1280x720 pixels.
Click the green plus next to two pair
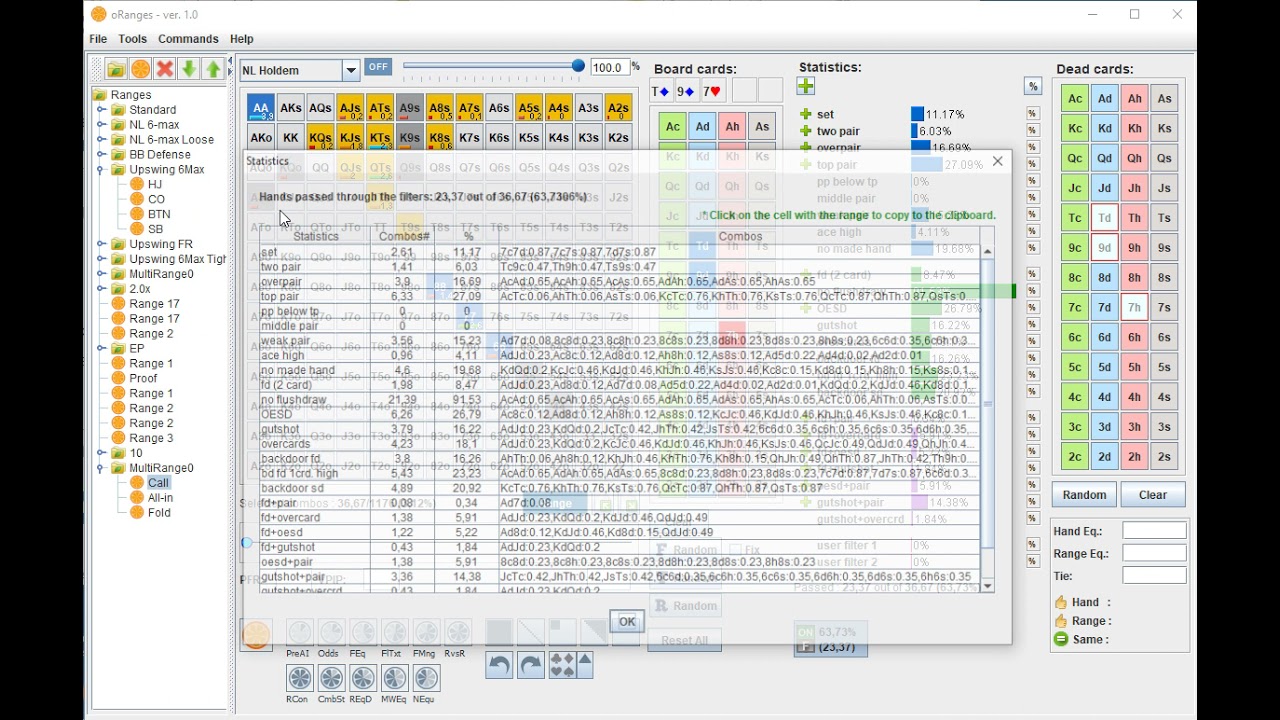point(806,131)
